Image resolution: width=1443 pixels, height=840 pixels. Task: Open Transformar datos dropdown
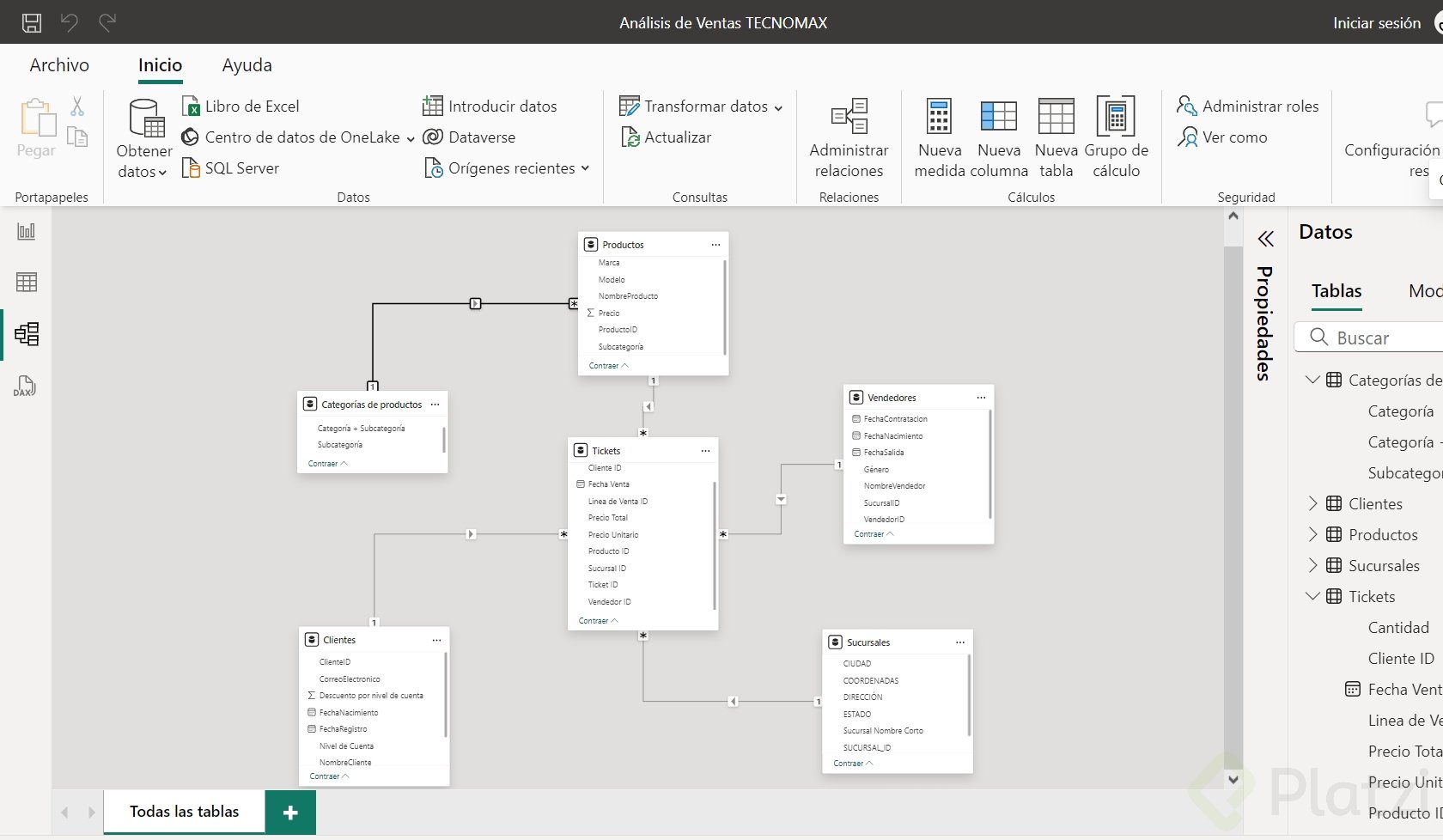778,107
